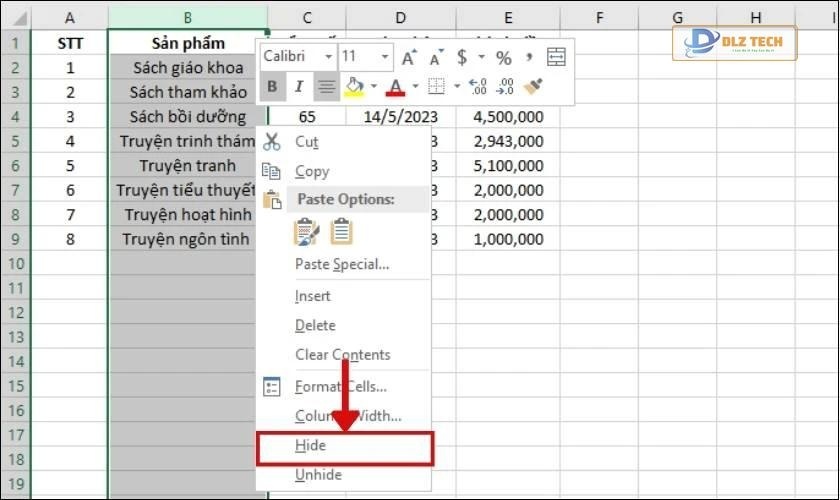Click first Paste option icon

coord(306,232)
